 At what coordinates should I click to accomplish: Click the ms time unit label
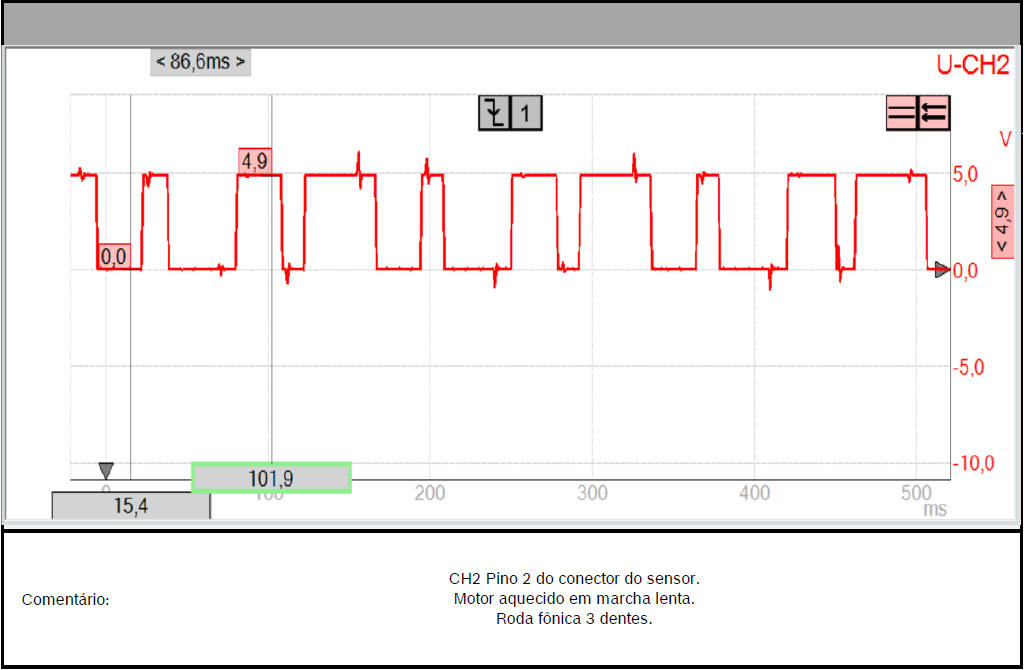934,509
